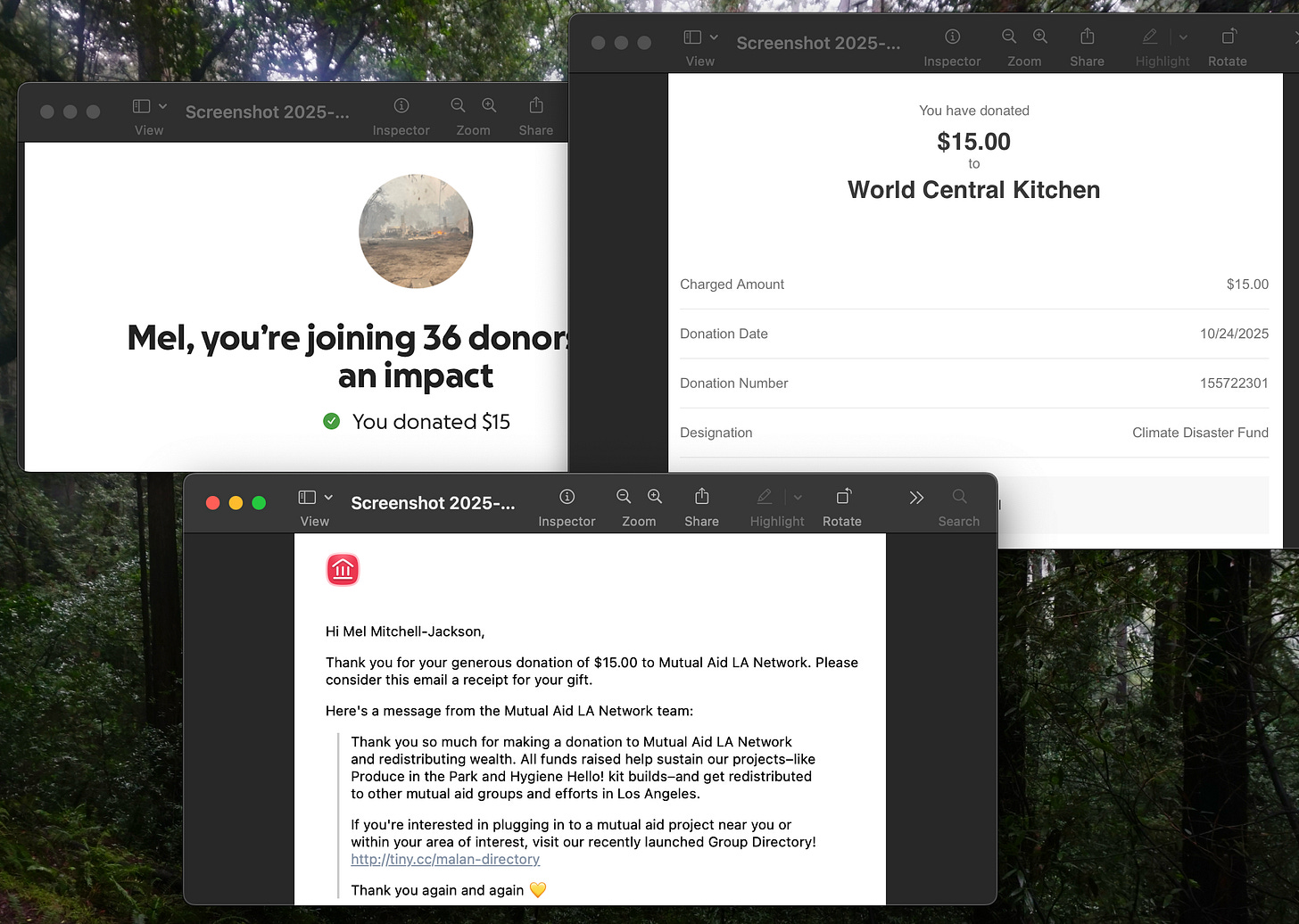The width and height of the screenshot is (1299, 924).
Task: Open View chevron in the 36 donors window
Action: click(x=162, y=105)
